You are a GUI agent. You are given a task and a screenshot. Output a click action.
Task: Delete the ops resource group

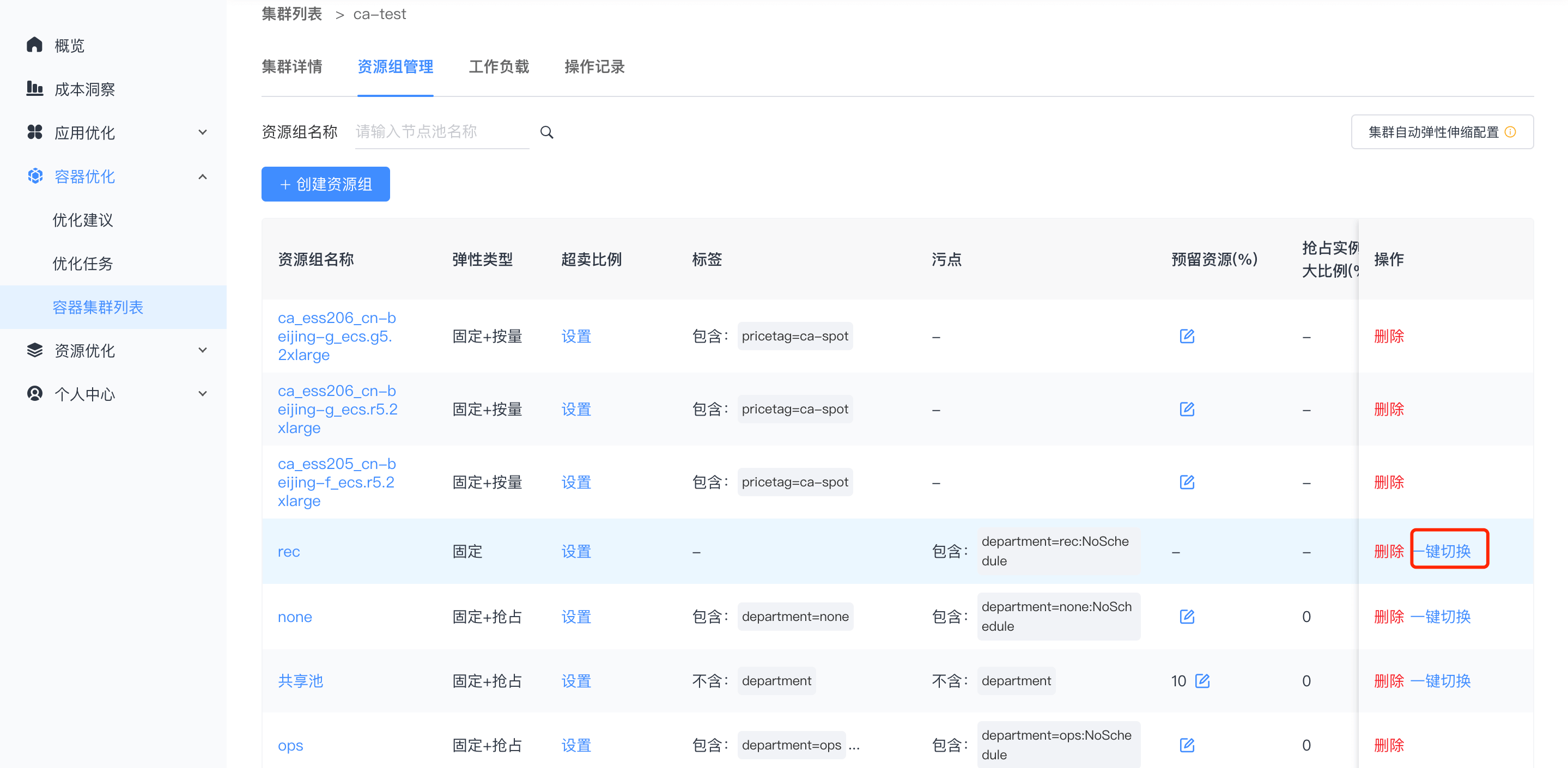tap(1389, 746)
